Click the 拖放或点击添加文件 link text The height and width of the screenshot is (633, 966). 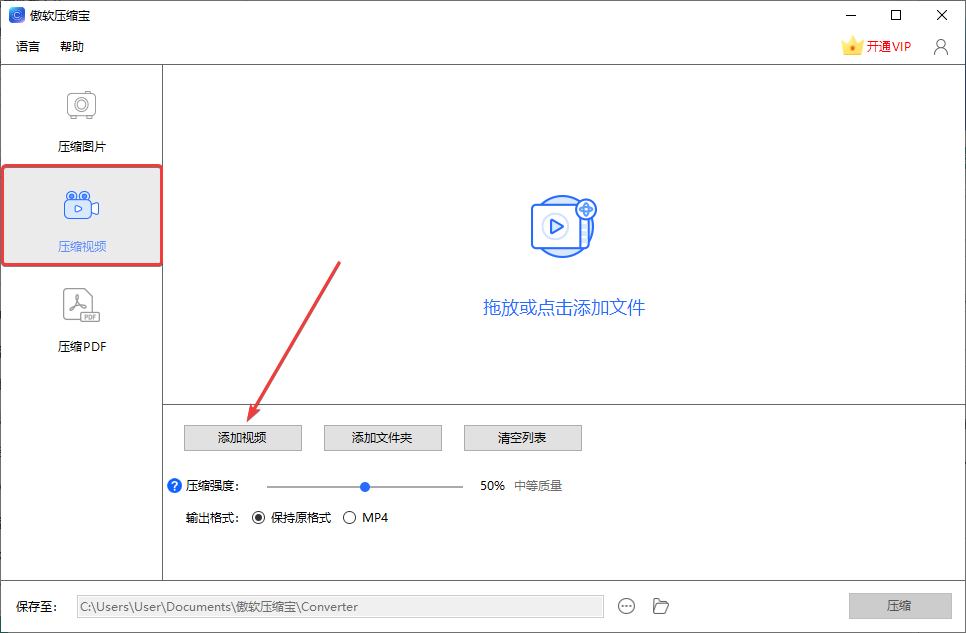[564, 308]
